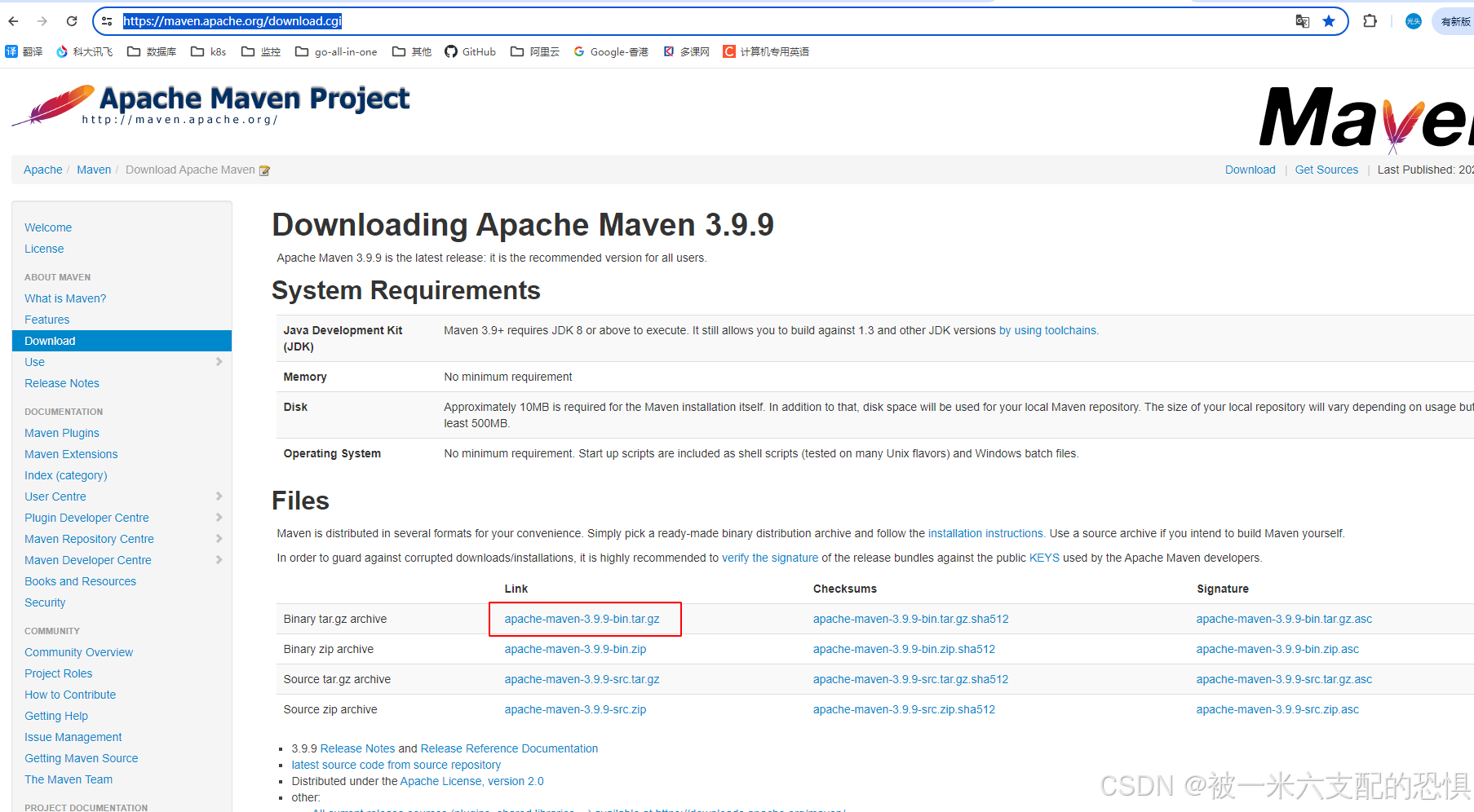
Task: Open the 科大讯飞 bookmark
Action: 84,51
